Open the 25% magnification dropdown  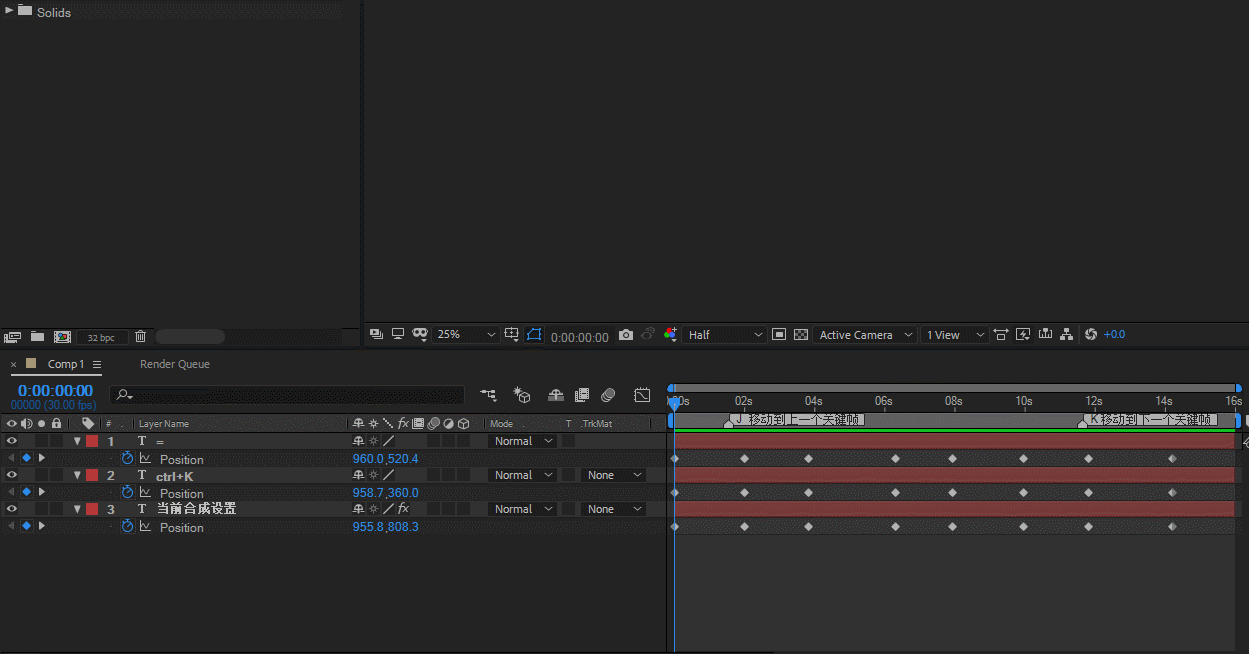[466, 335]
